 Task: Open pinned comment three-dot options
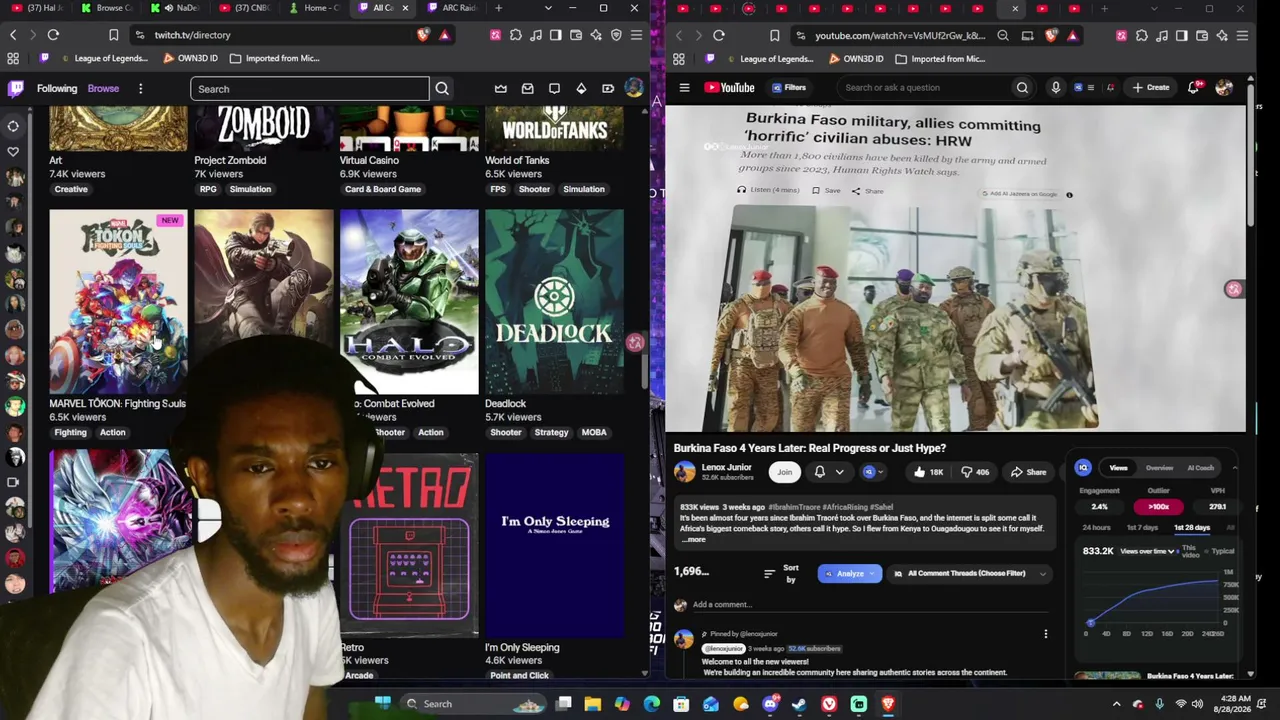tap(1045, 634)
